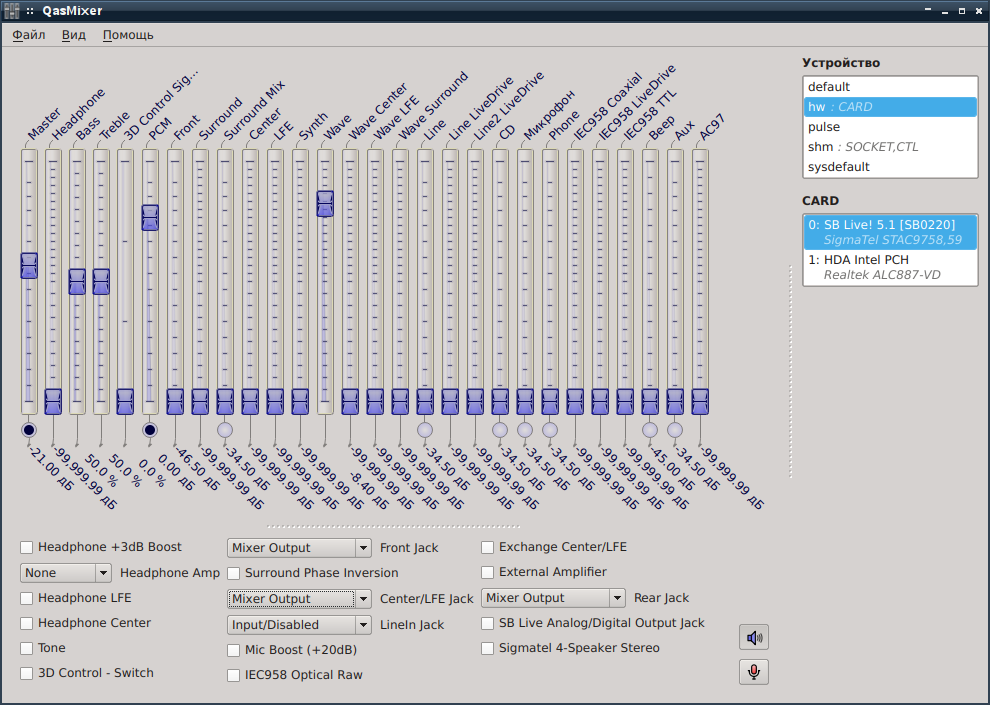Screen dimensions: 990x705
Task: Click the Headphone slider handle
Action: coord(53,401)
